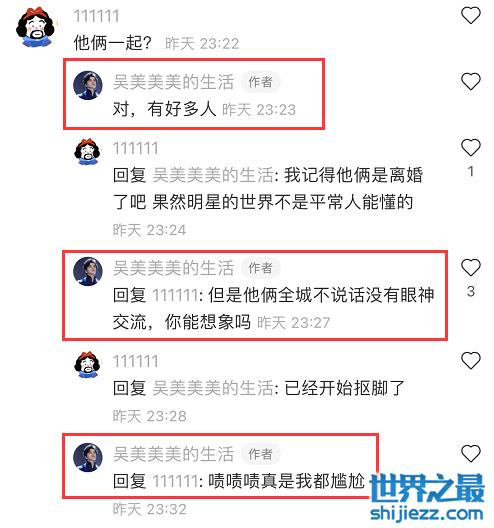Open the shijiezz.com watermark link
The height and width of the screenshot is (528, 494).
(427, 515)
